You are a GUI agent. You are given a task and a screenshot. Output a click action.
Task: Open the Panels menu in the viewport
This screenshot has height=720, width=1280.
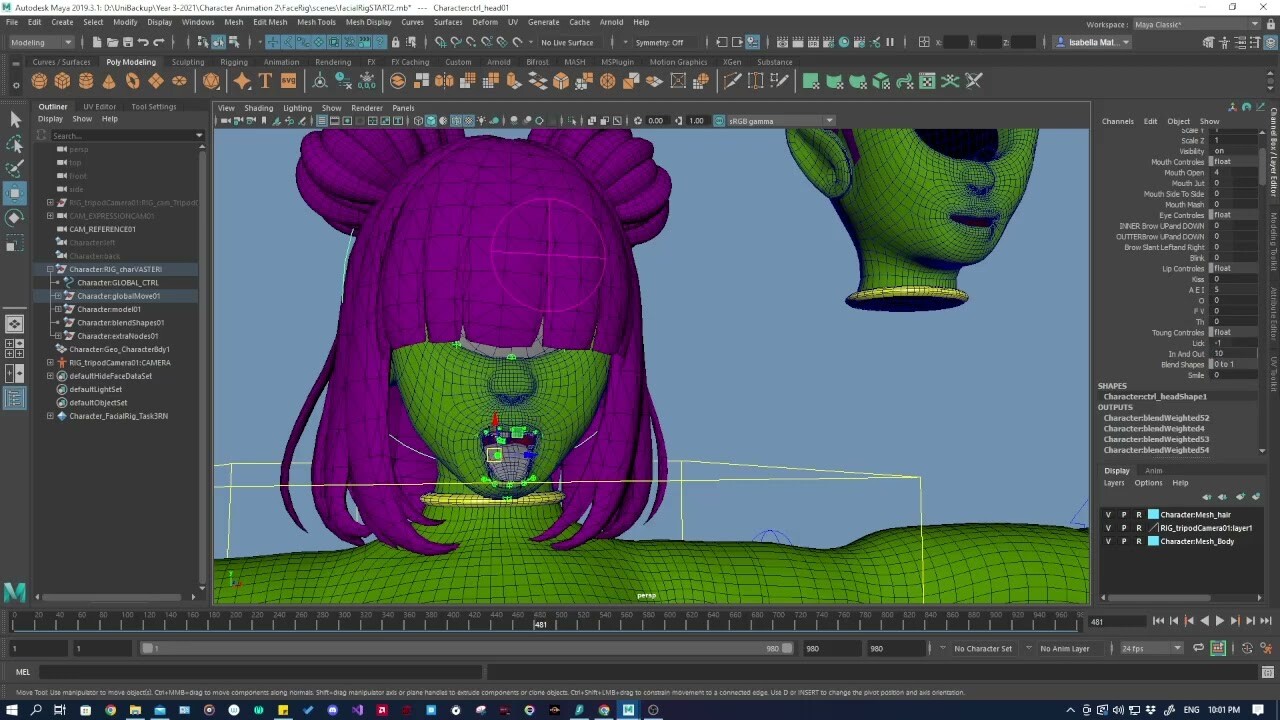point(403,108)
